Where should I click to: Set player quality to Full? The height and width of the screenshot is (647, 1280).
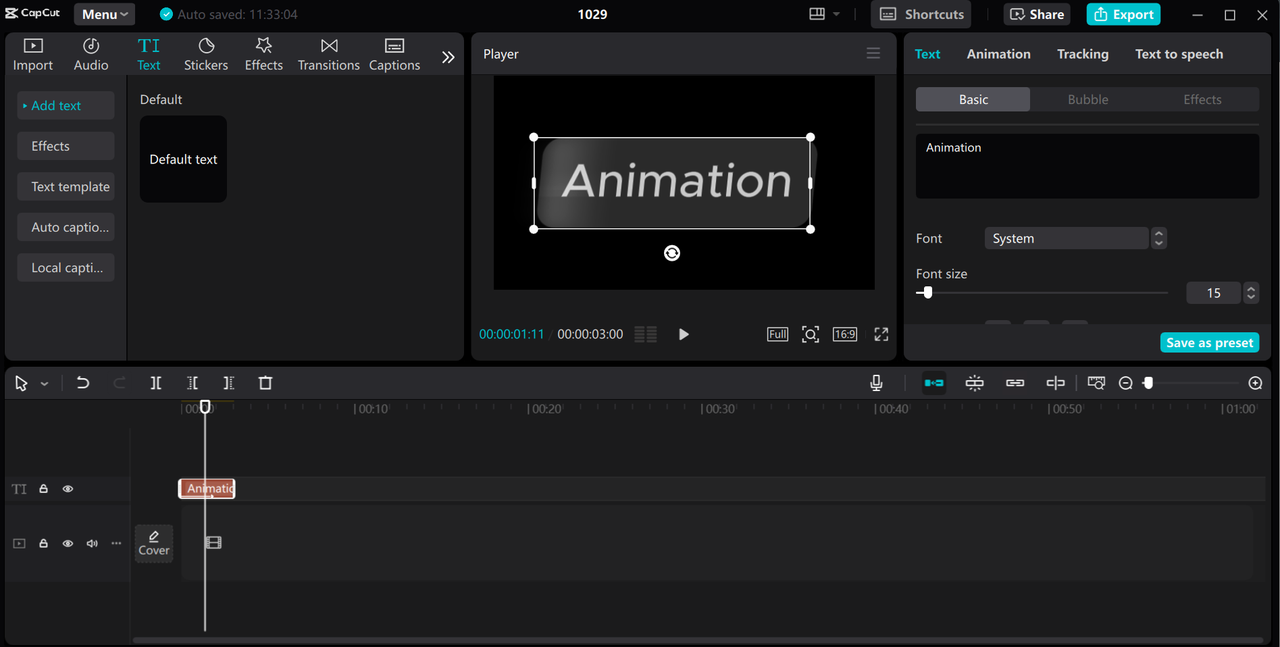(778, 334)
